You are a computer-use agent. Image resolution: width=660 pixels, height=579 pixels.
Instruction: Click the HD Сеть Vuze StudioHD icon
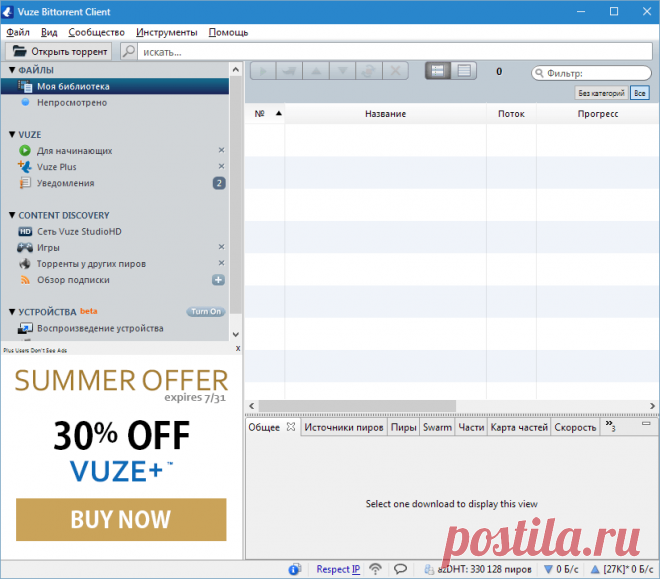pos(25,231)
